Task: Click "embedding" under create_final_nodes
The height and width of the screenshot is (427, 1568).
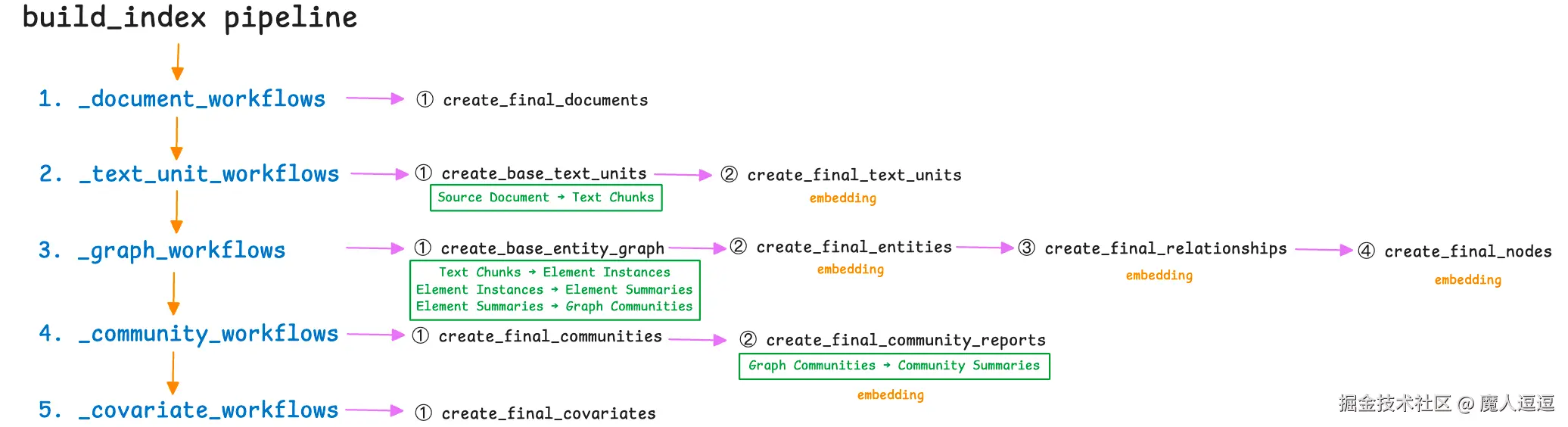Action: pyautogui.click(x=1467, y=280)
